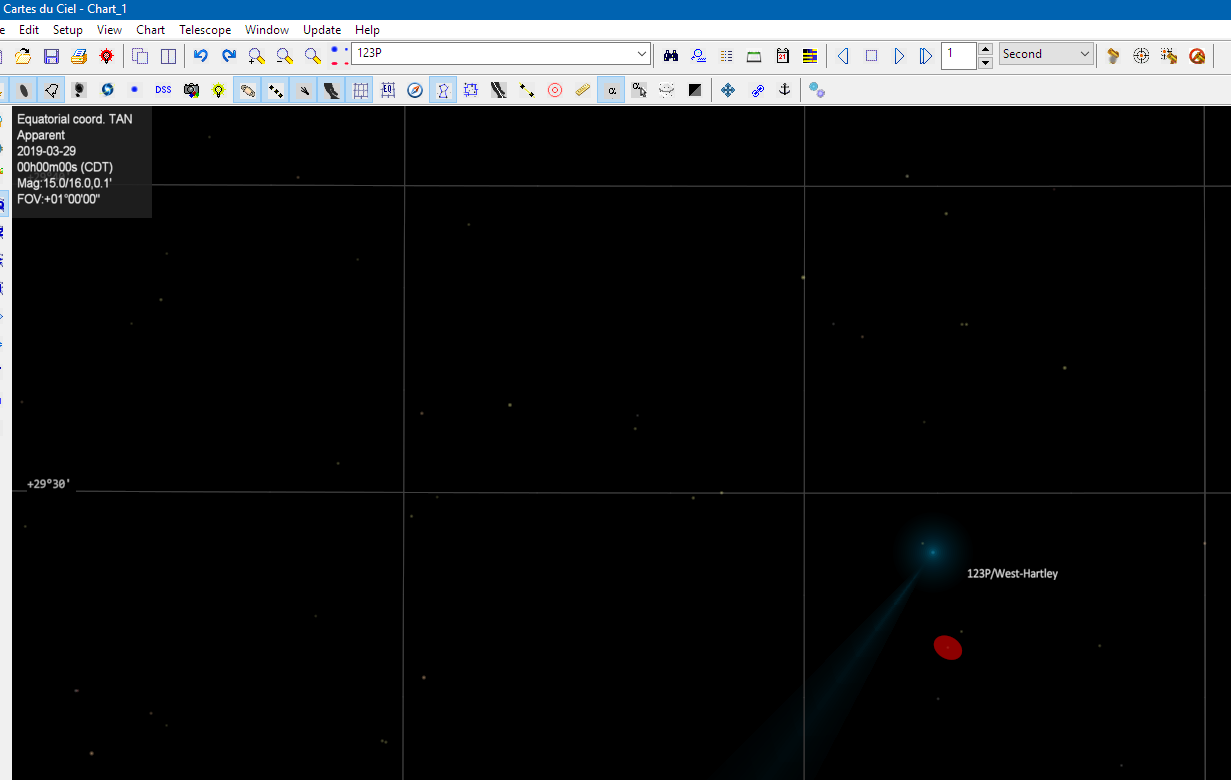Click the save chart floppy icon
Viewport: 1231px width, 780px height.
[51, 56]
